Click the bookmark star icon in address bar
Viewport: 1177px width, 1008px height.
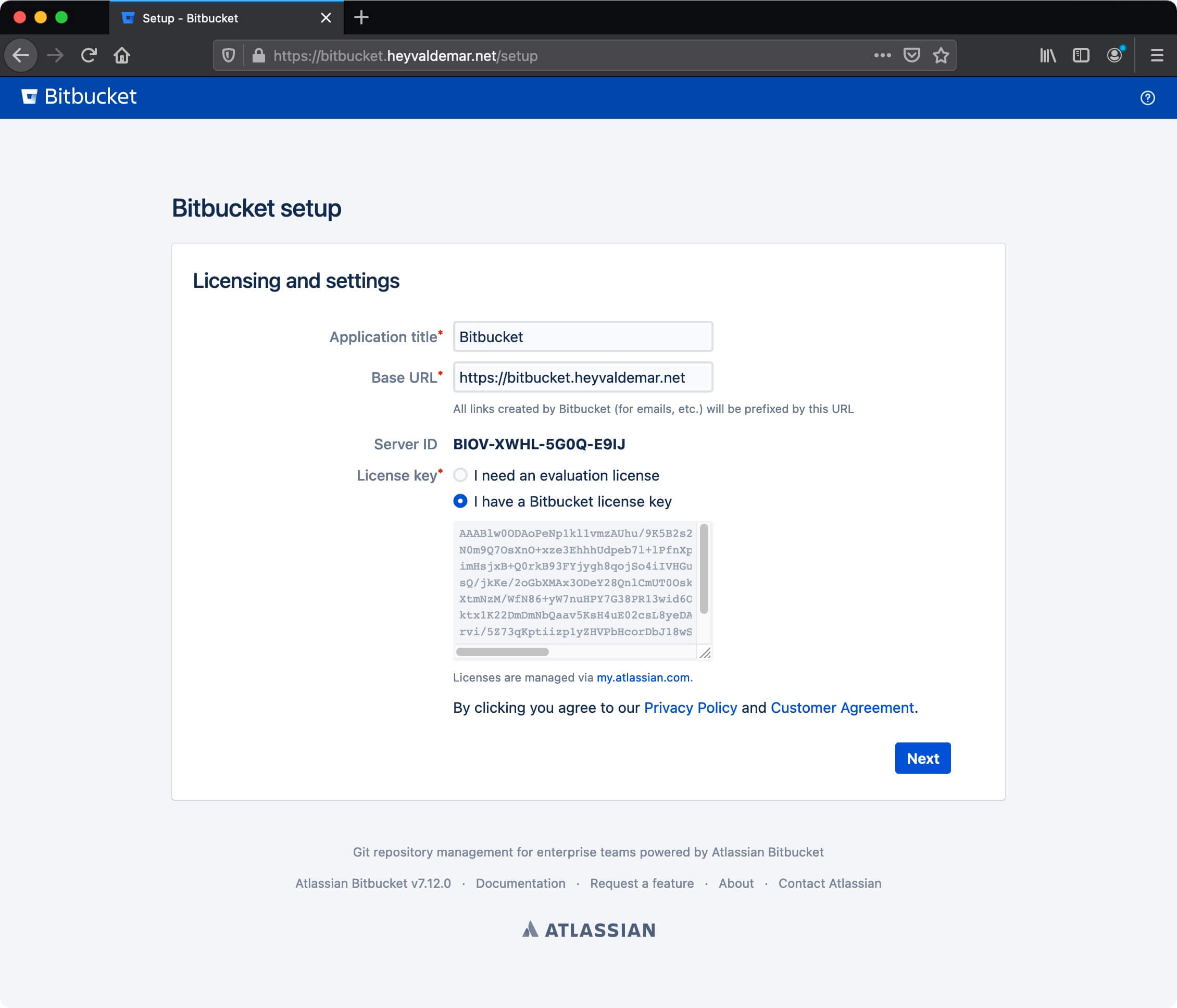click(940, 56)
